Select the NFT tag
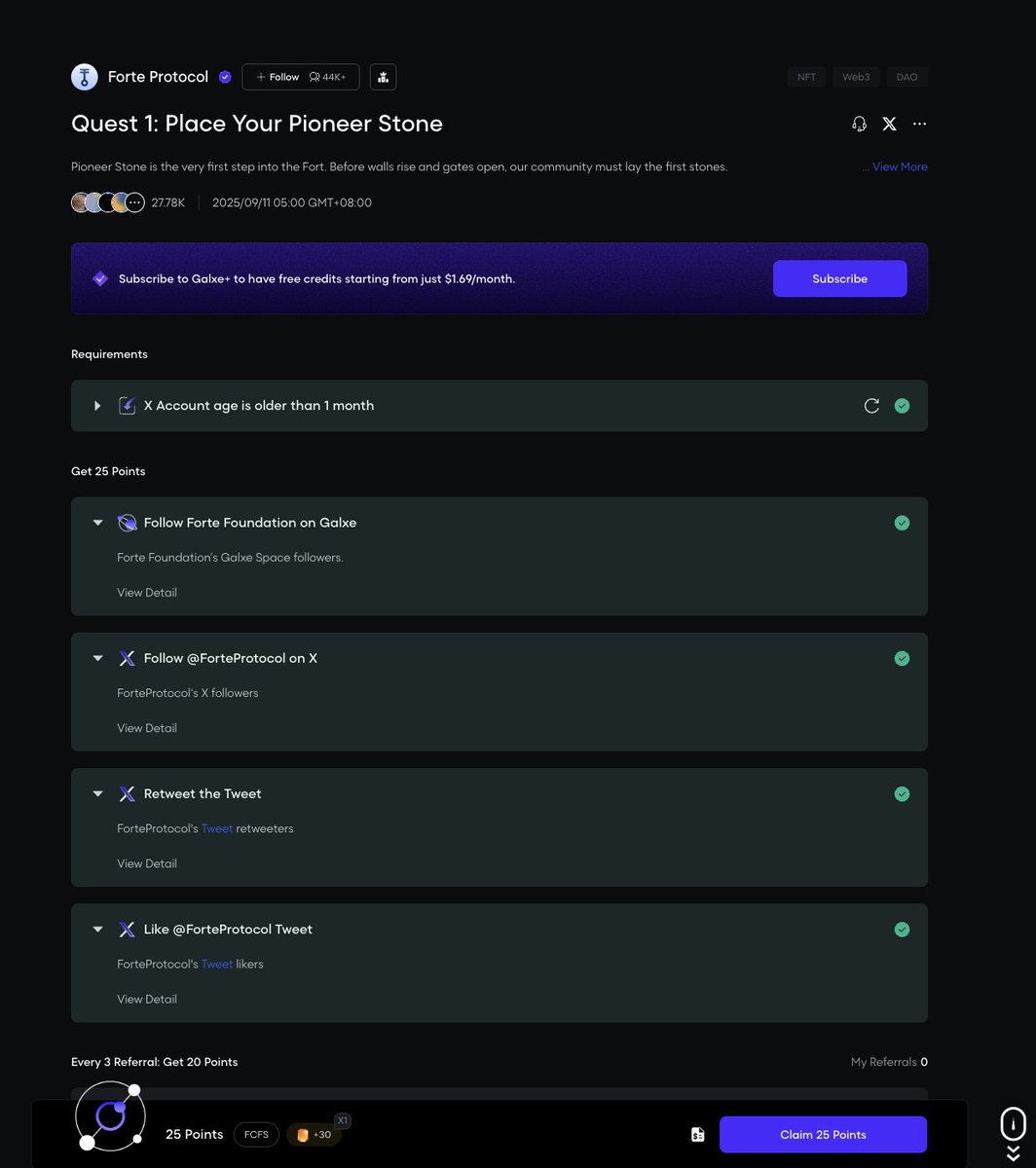The height and width of the screenshot is (1168, 1036). 807,77
